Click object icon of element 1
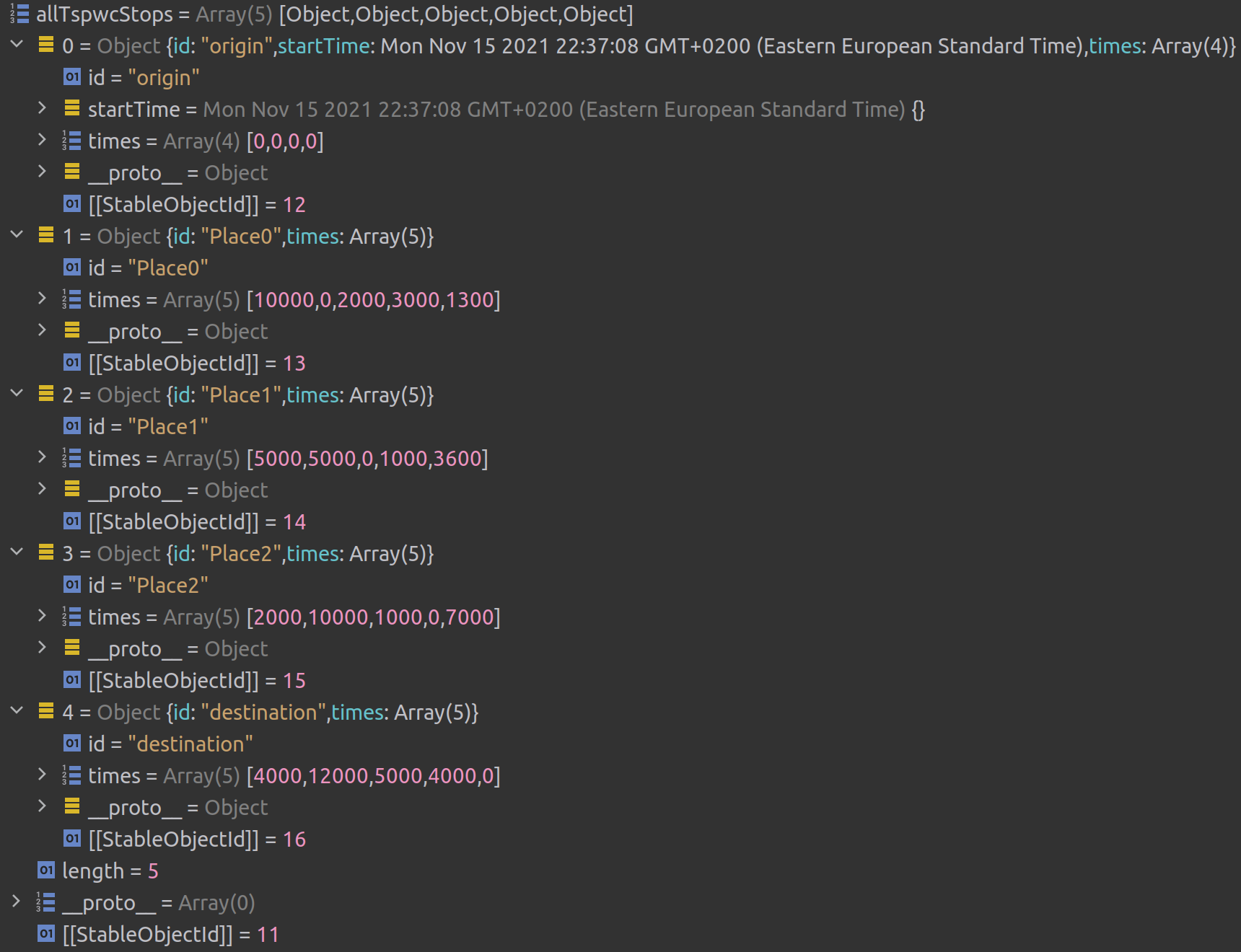This screenshot has width=1241, height=952. pyautogui.click(x=45, y=235)
